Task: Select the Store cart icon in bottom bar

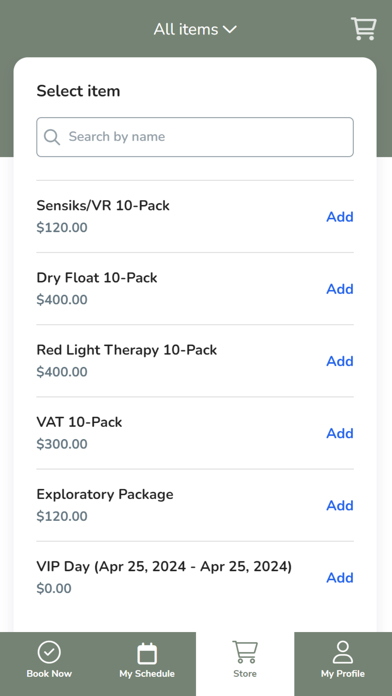Action: [x=245, y=652]
